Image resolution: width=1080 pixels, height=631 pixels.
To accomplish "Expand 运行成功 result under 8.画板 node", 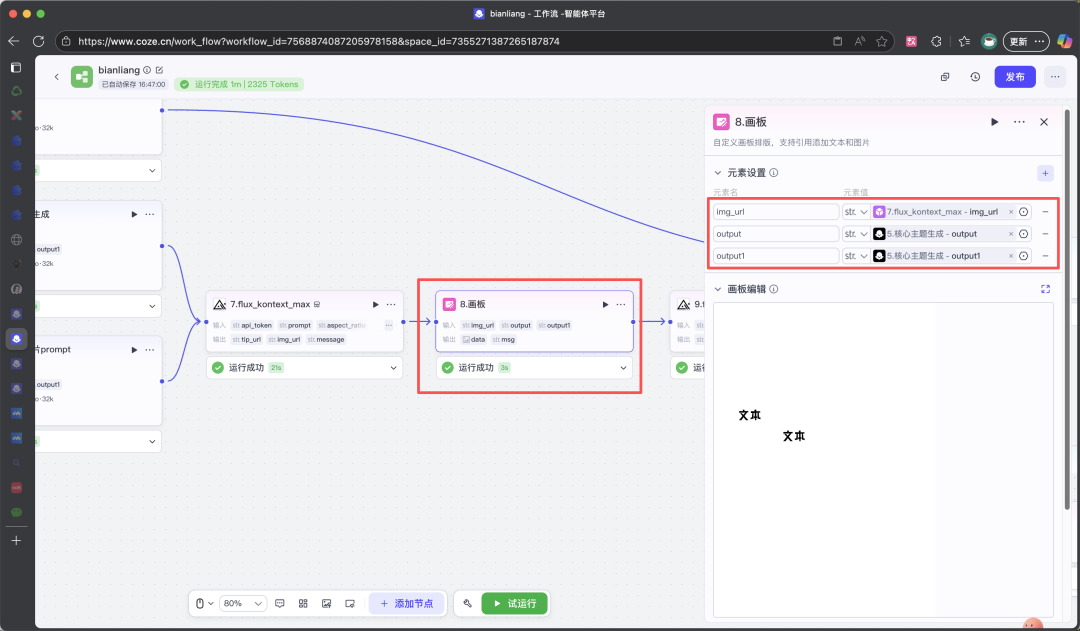I will pos(623,368).
